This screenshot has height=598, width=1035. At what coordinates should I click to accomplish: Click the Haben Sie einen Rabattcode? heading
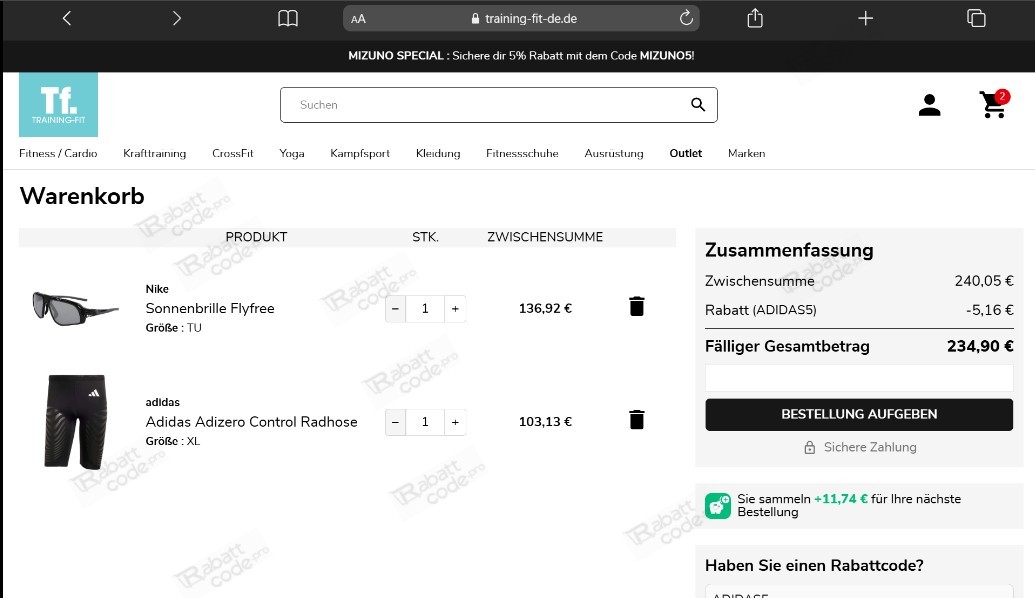point(814,566)
